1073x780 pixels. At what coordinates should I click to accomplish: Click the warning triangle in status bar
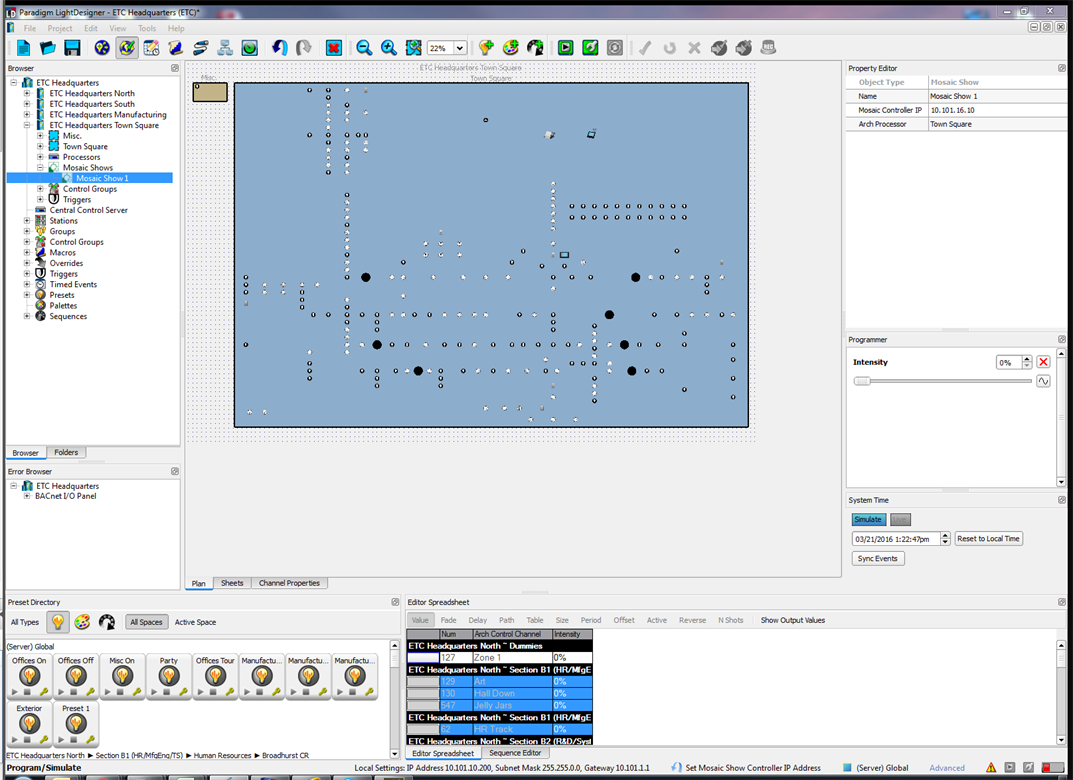tap(991, 768)
